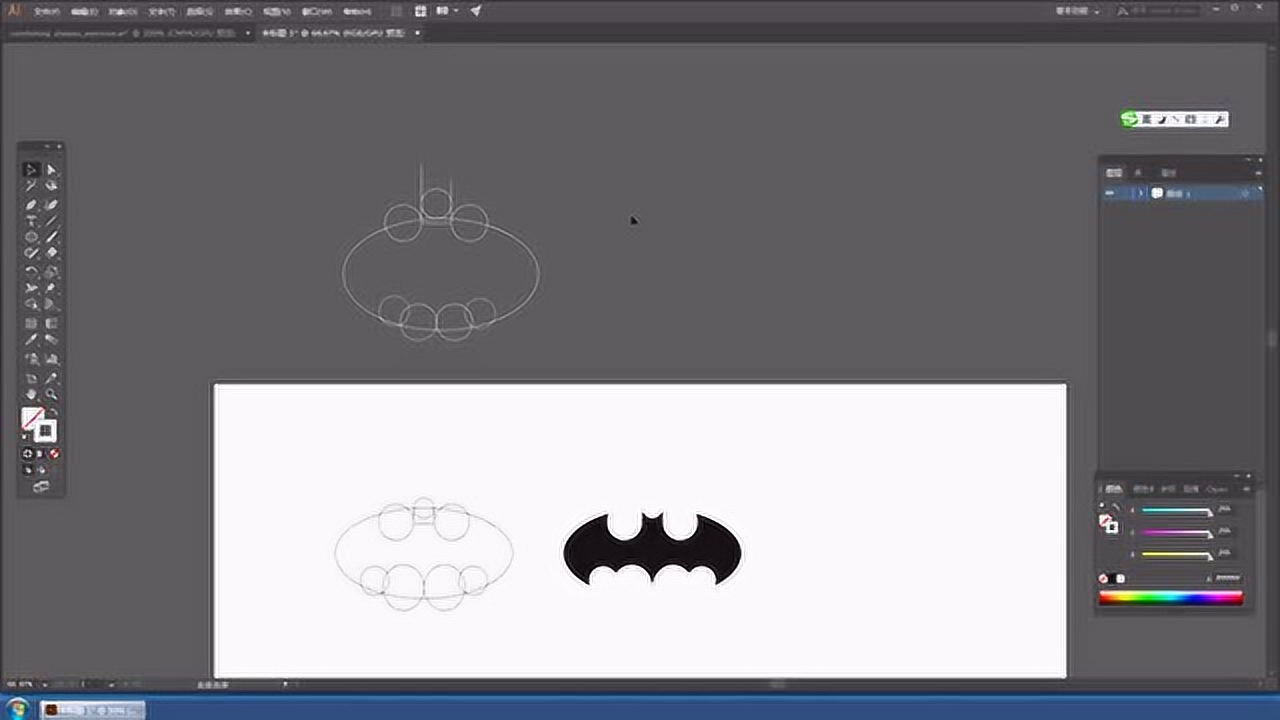Switch to the Layers tab in panel

pos(1114,173)
